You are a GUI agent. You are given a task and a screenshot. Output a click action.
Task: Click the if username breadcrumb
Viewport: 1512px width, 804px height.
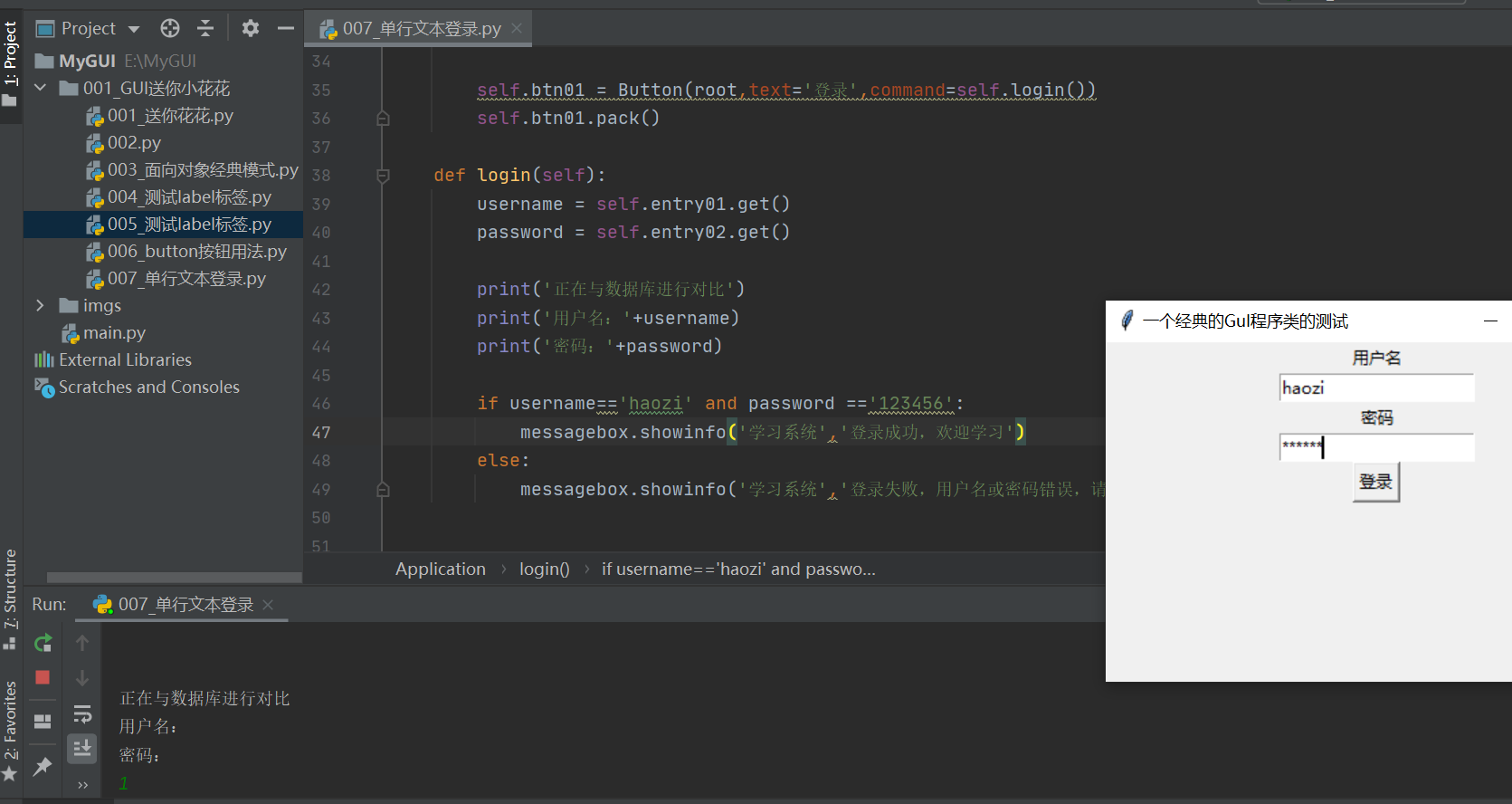pos(738,569)
